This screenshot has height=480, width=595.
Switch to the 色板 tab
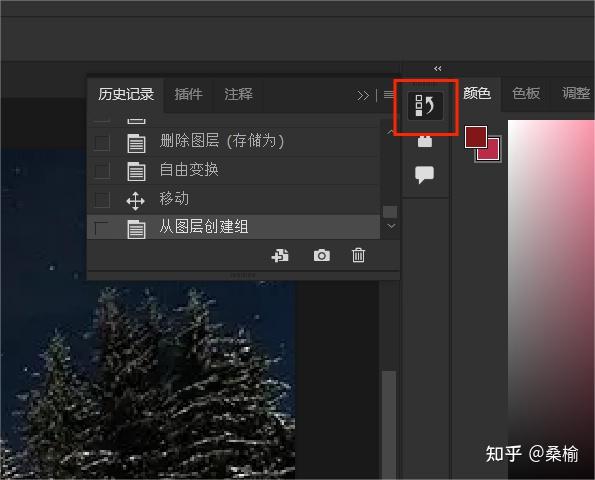pos(526,93)
